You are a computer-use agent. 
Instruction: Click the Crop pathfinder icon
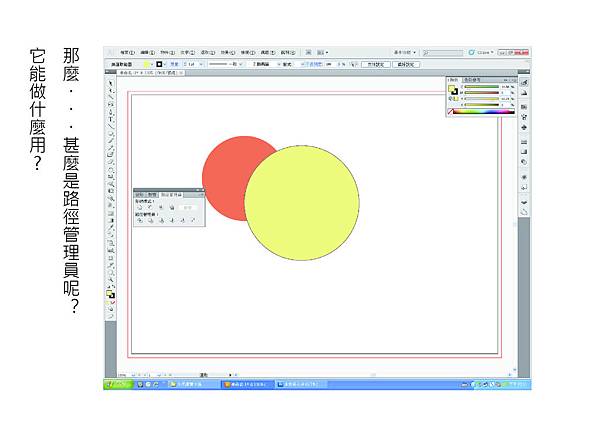point(172,220)
